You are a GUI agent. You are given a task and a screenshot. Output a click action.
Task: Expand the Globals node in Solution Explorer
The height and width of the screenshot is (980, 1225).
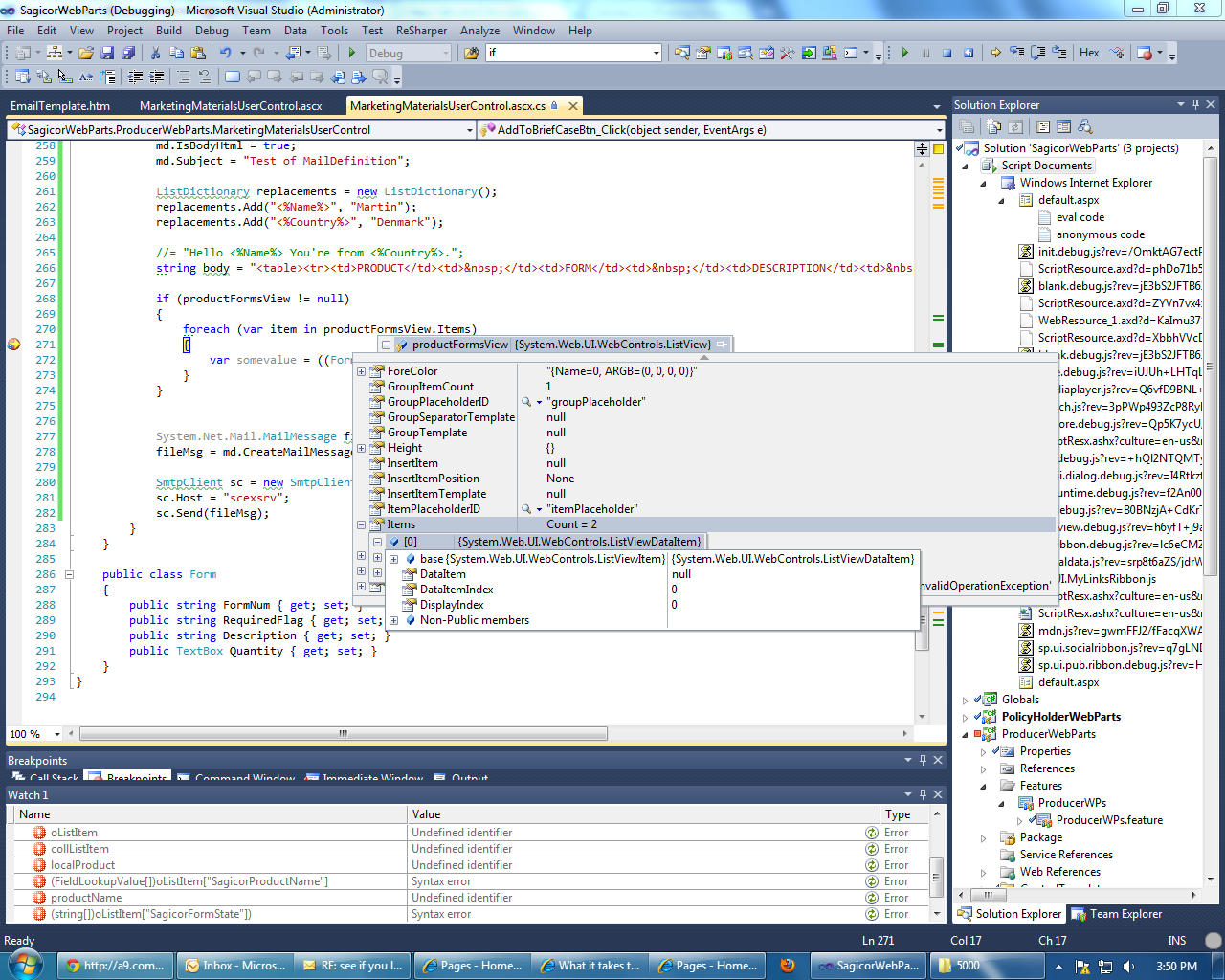point(965,700)
